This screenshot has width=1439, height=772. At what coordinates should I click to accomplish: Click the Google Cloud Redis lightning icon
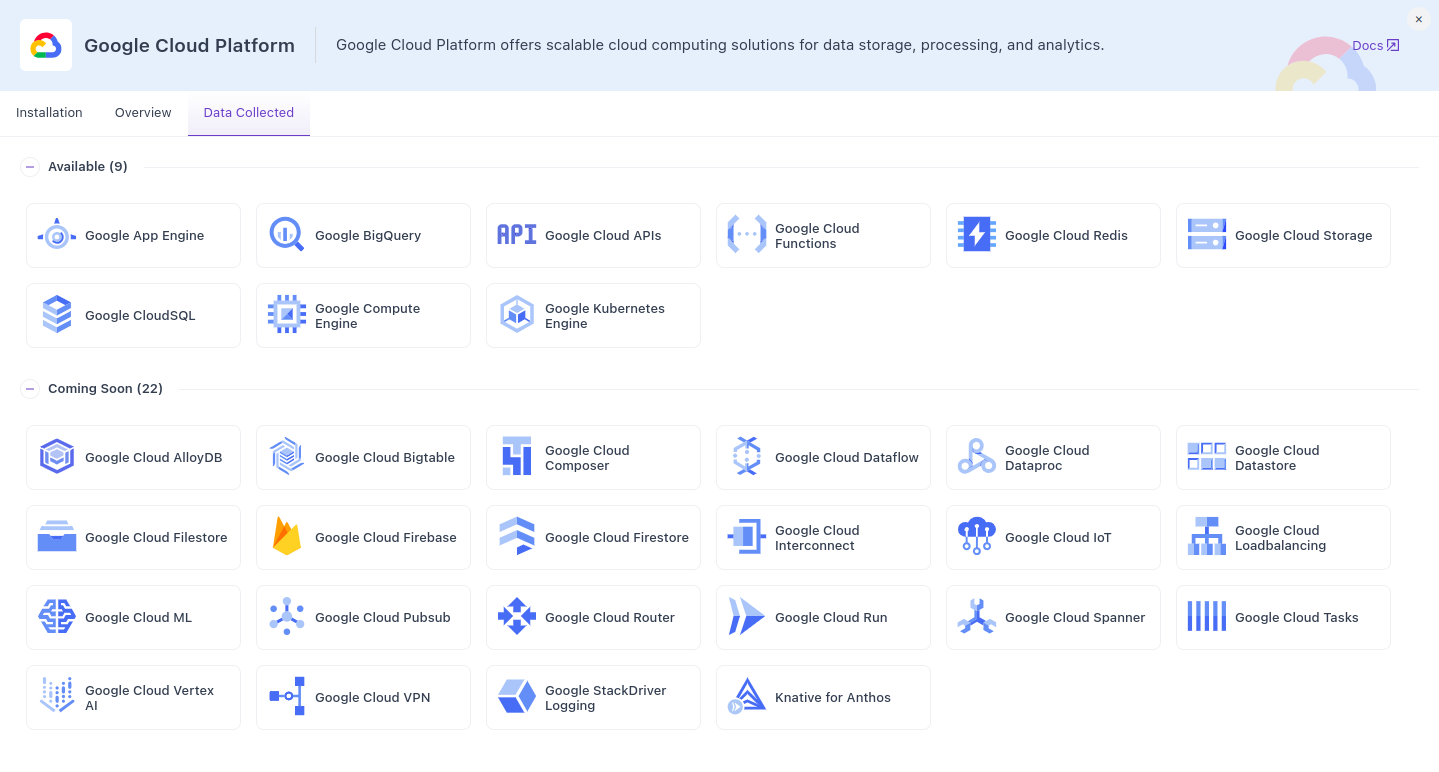tap(976, 234)
